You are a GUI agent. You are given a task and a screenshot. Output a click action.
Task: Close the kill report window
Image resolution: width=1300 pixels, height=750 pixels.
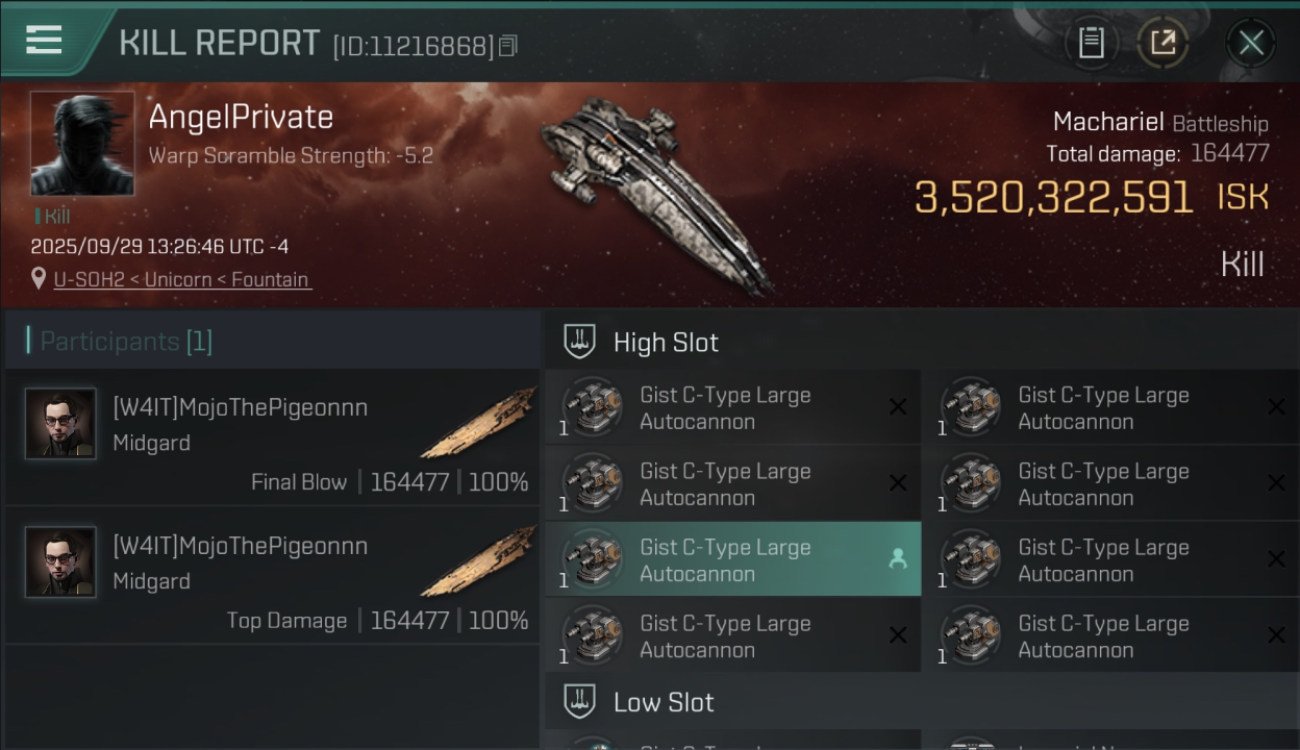pyautogui.click(x=1250, y=43)
